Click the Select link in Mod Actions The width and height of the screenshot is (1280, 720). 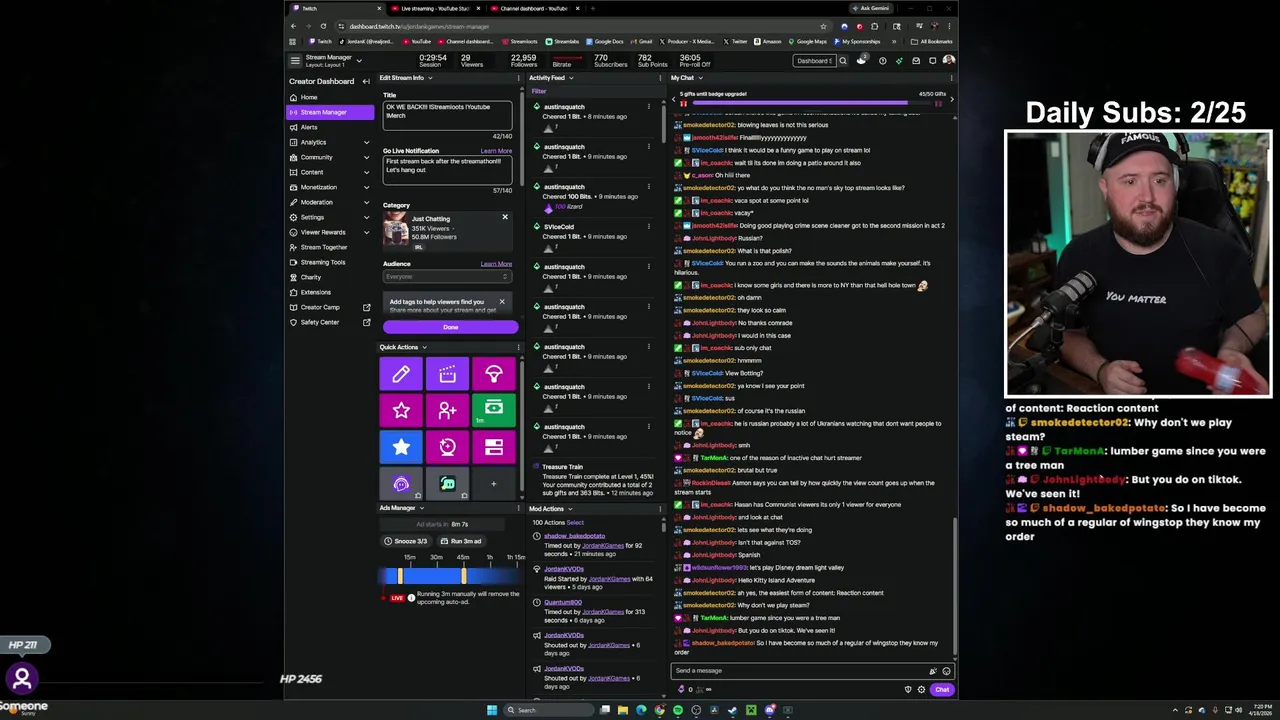click(575, 522)
